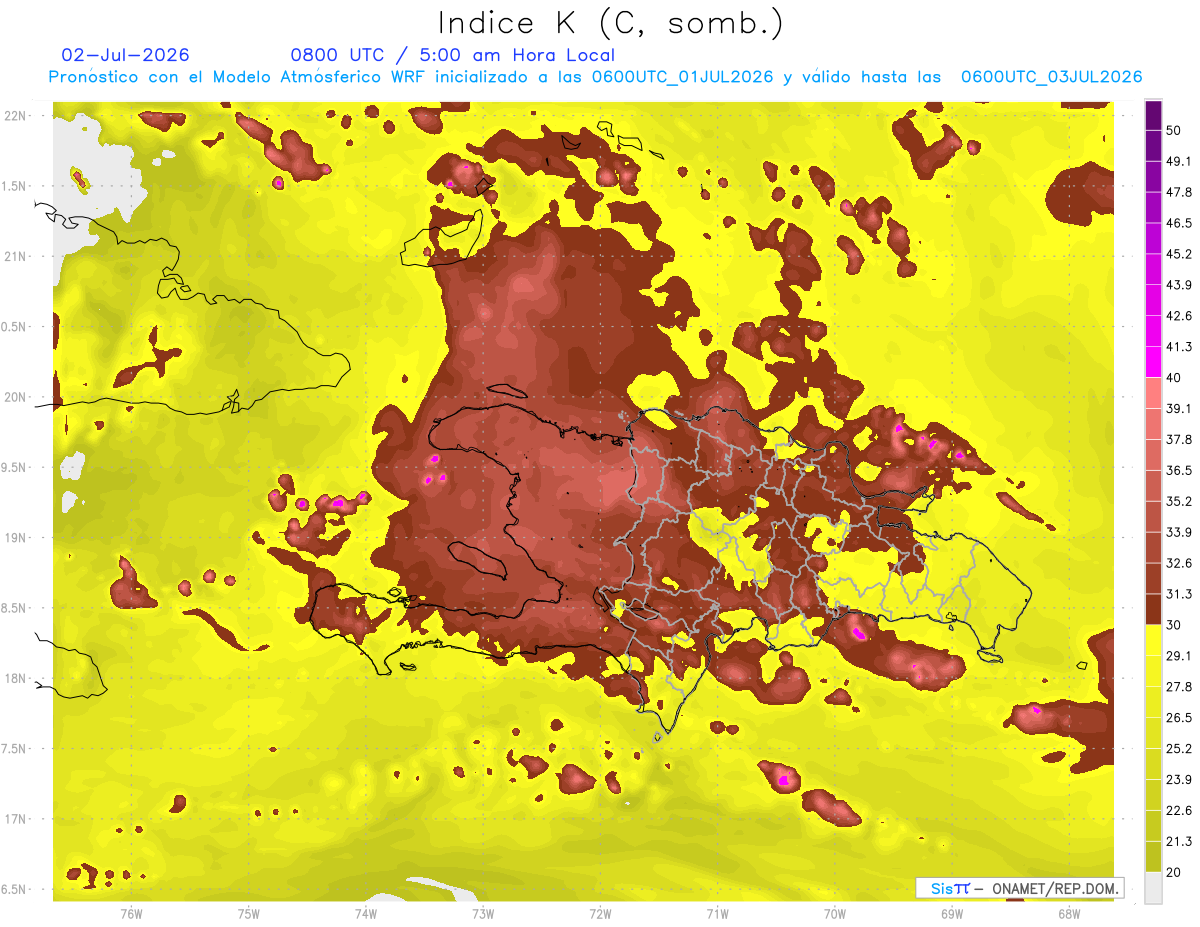Click the color bar value "22.6"

click(1178, 810)
